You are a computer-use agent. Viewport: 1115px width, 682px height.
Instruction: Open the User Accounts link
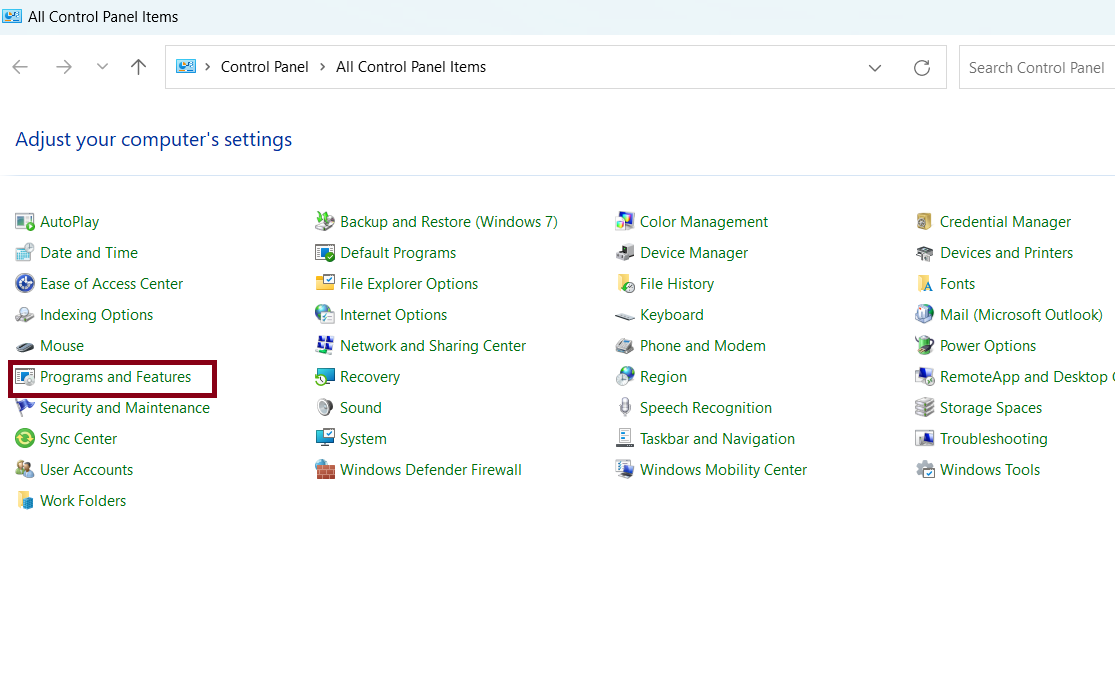pos(86,470)
